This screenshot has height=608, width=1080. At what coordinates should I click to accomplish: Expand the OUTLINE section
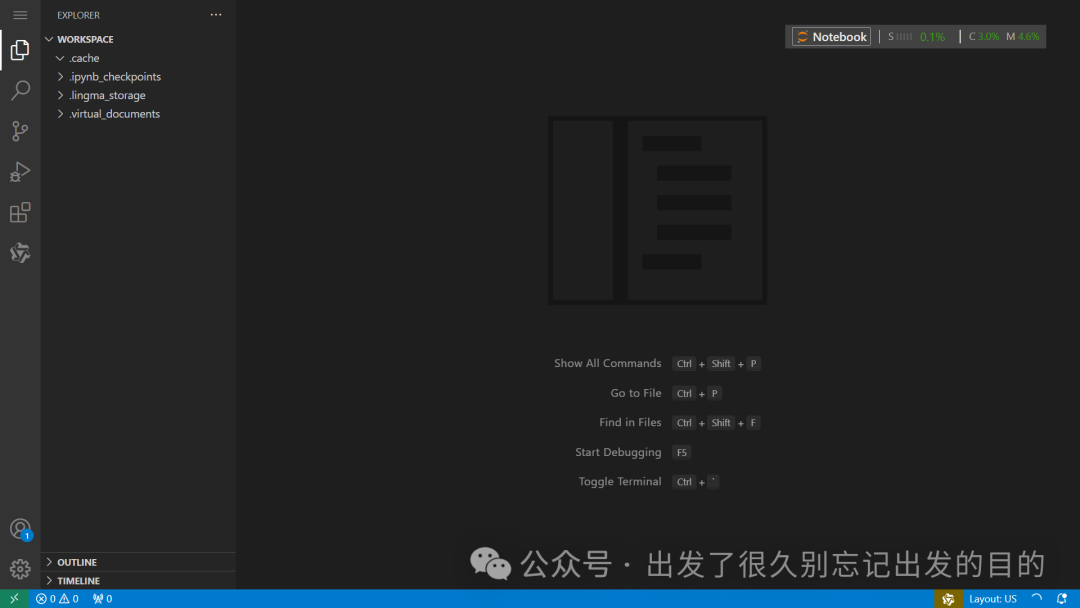click(x=73, y=561)
